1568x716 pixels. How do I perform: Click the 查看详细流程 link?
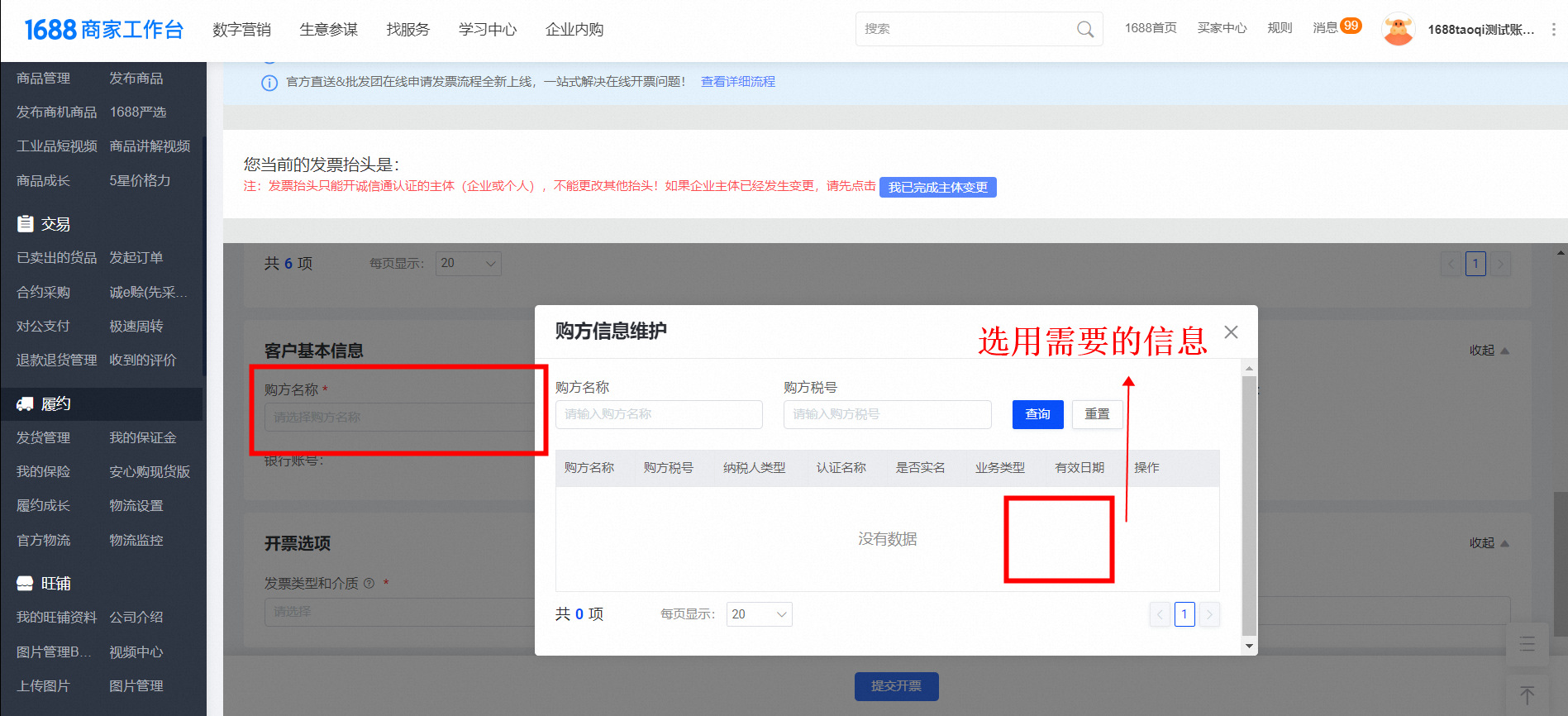pyautogui.click(x=737, y=82)
